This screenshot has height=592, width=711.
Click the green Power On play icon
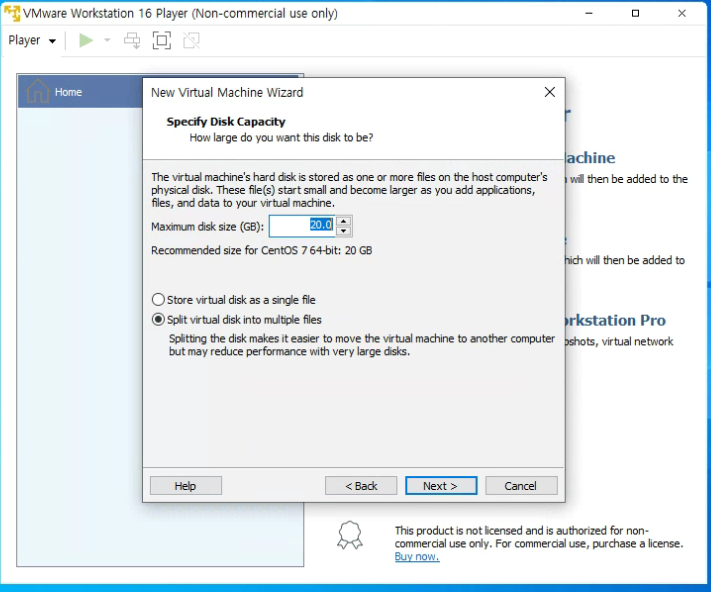[x=86, y=40]
